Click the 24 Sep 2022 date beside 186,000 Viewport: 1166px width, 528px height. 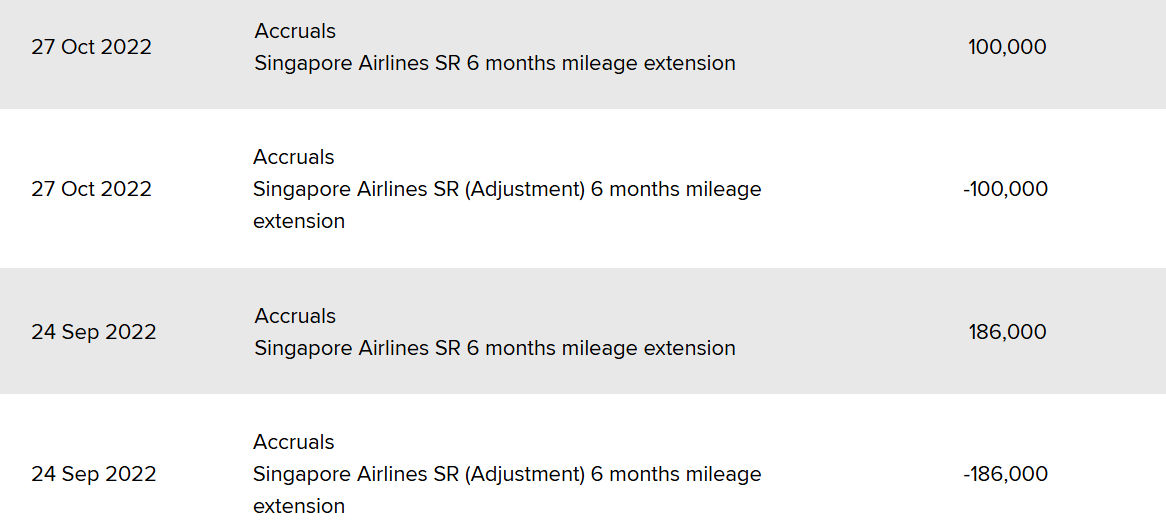point(94,332)
